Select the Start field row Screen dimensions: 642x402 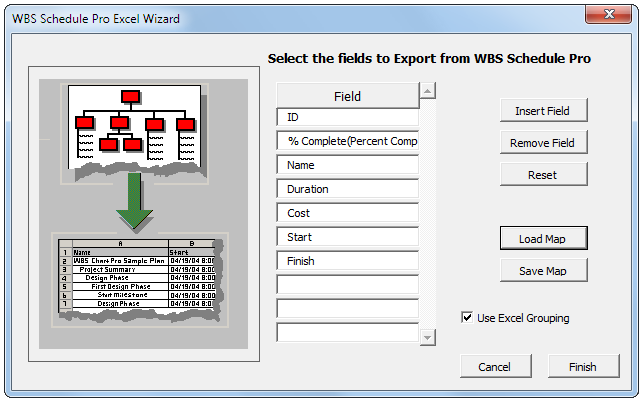pos(348,237)
